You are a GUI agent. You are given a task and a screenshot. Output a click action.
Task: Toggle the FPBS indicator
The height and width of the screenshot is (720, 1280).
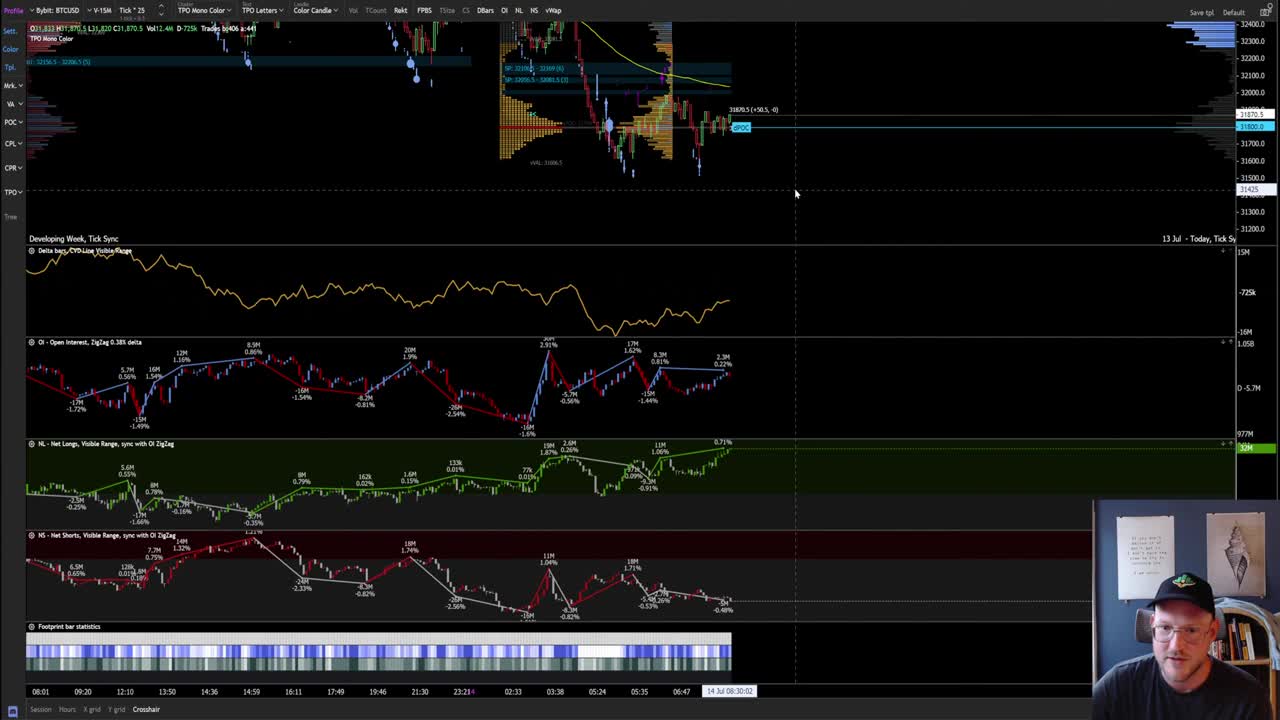click(425, 10)
